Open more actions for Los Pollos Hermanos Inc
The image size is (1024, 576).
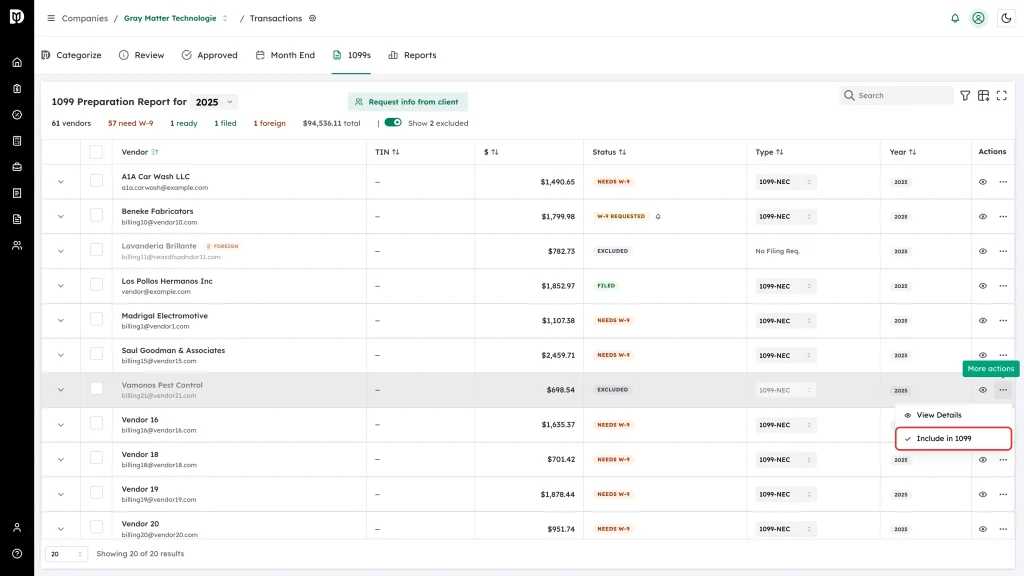tap(1003, 286)
